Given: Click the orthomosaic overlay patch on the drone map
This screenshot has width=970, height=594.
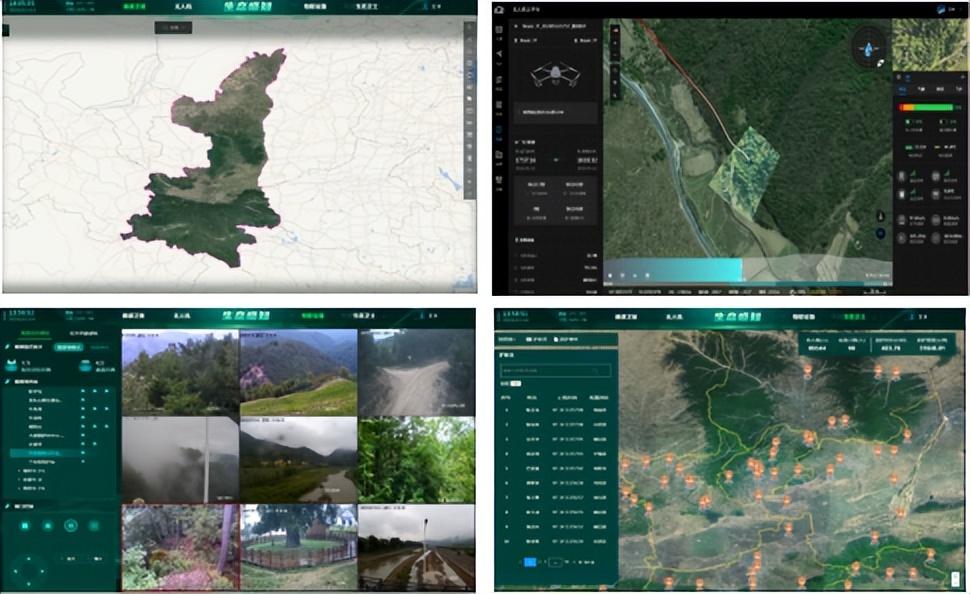Looking at the screenshot, I should (x=744, y=172).
